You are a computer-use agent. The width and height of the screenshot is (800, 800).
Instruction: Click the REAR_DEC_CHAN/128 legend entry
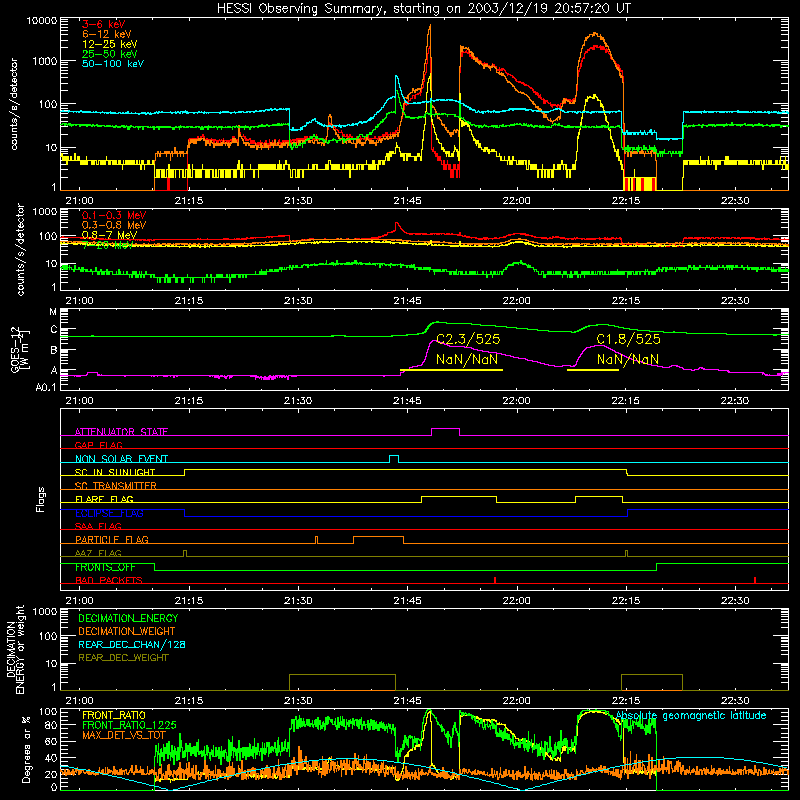pyautogui.click(x=132, y=644)
